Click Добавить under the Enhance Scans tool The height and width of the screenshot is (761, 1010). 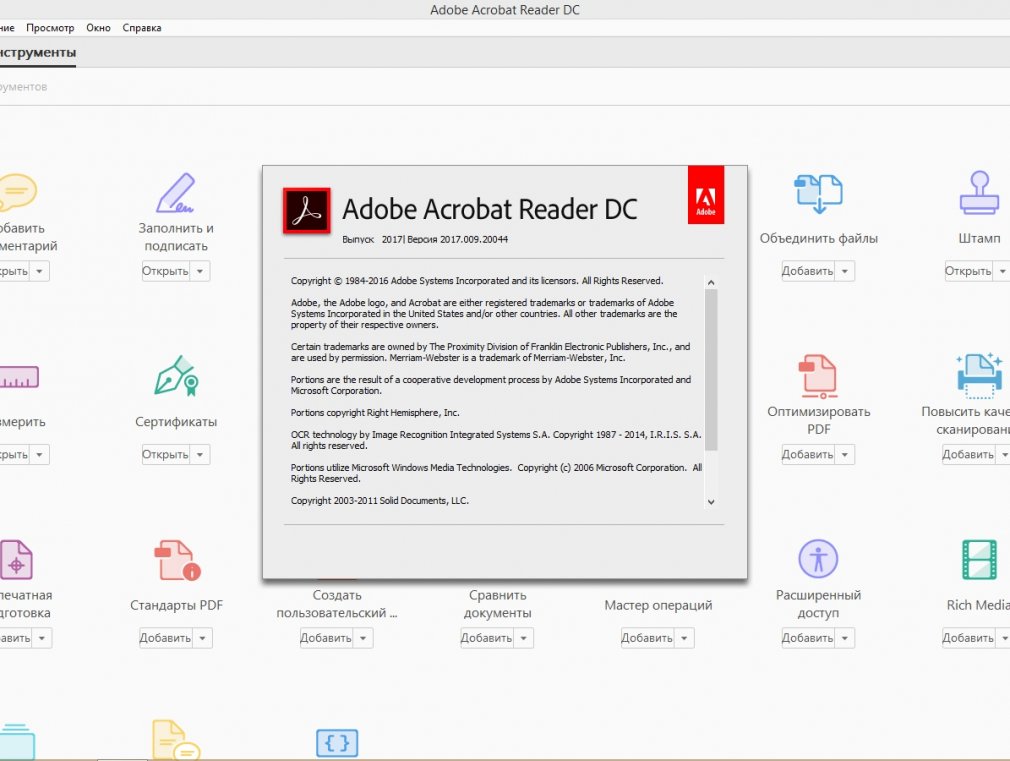point(968,455)
